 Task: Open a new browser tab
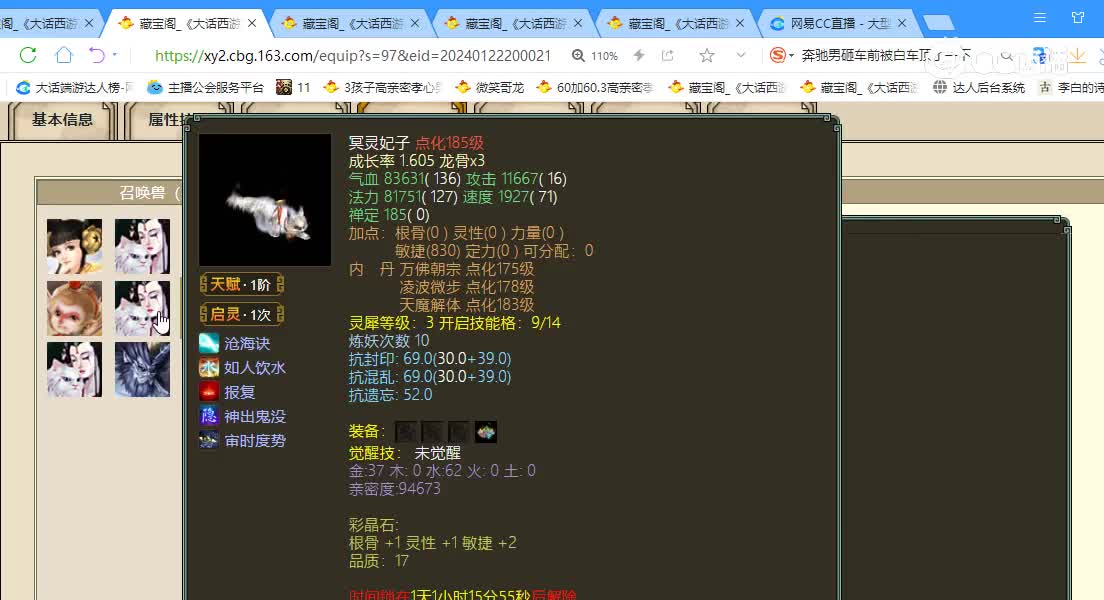click(x=938, y=23)
